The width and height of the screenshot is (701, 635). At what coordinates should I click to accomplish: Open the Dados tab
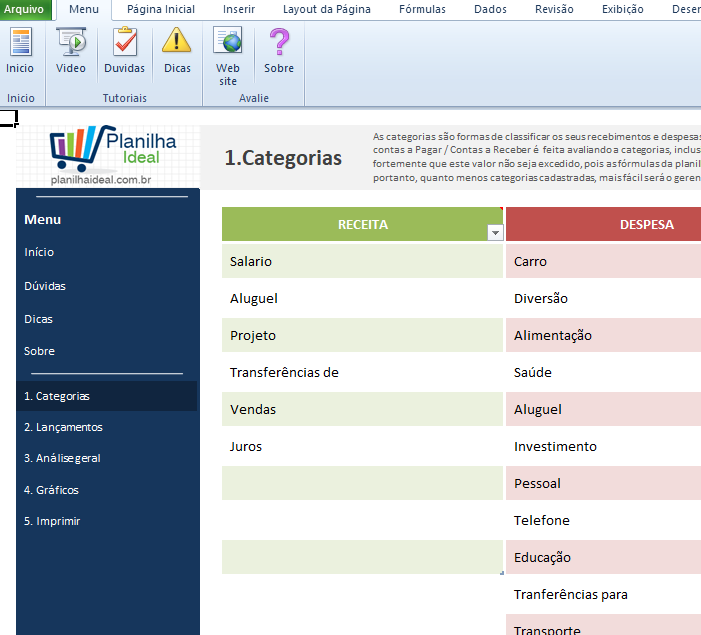[x=490, y=9]
